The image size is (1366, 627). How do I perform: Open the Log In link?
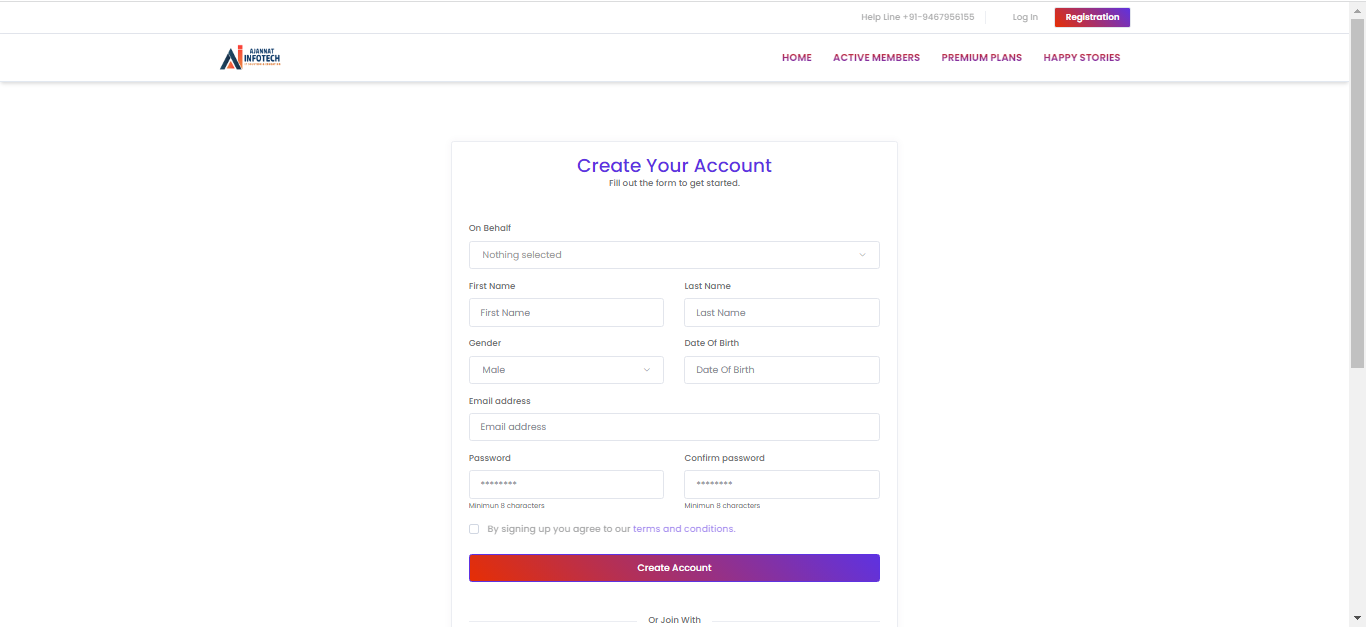1025,17
